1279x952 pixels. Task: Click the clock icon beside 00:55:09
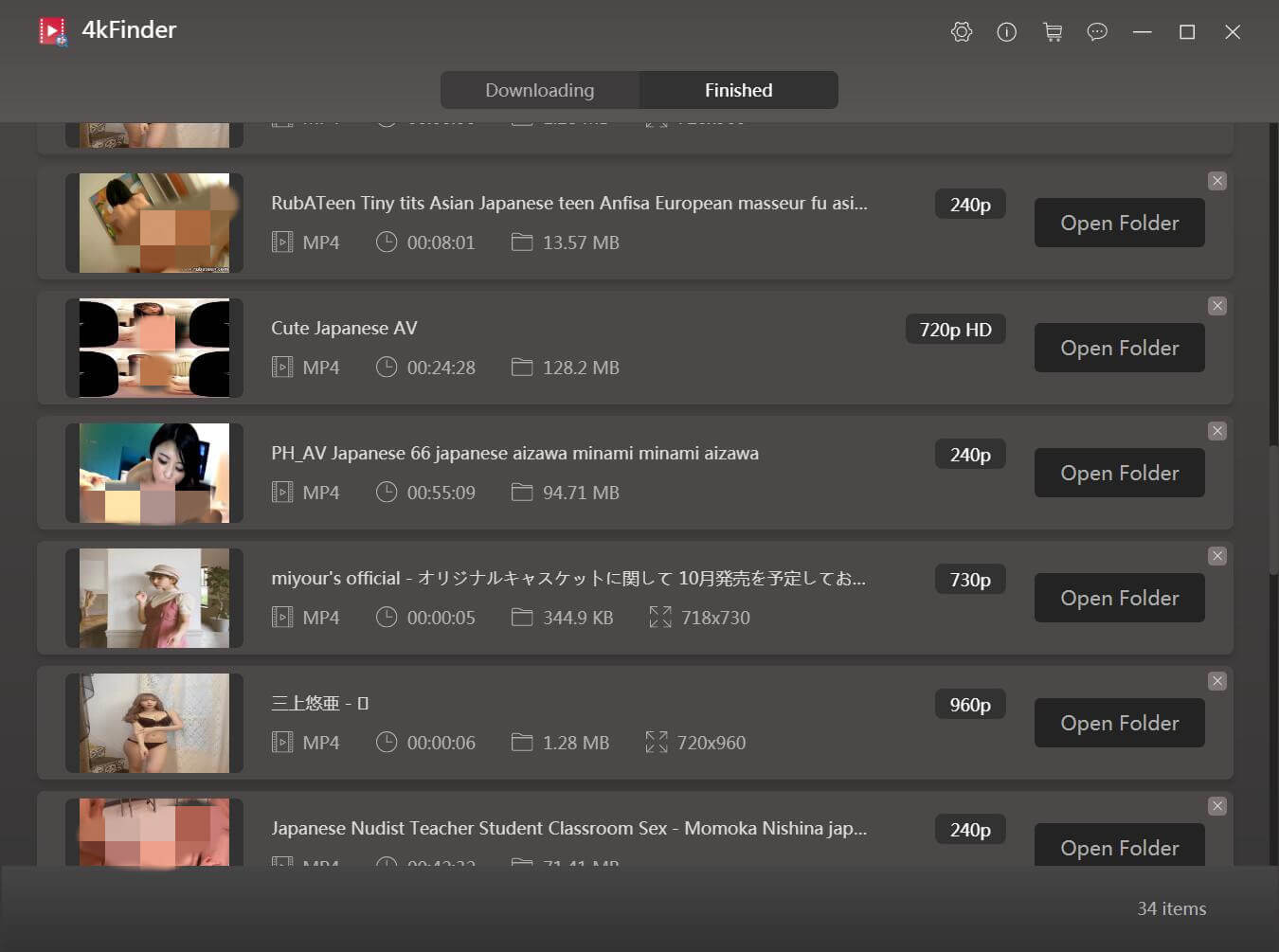click(387, 492)
